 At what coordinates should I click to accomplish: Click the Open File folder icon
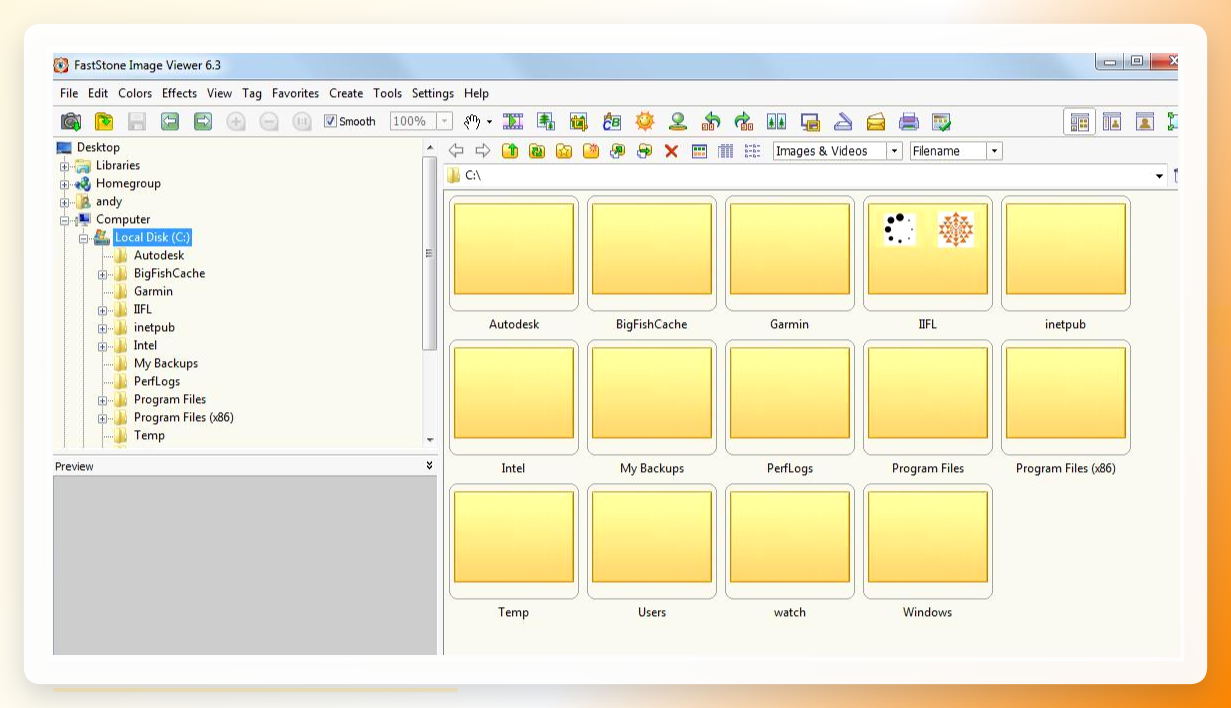(104, 122)
